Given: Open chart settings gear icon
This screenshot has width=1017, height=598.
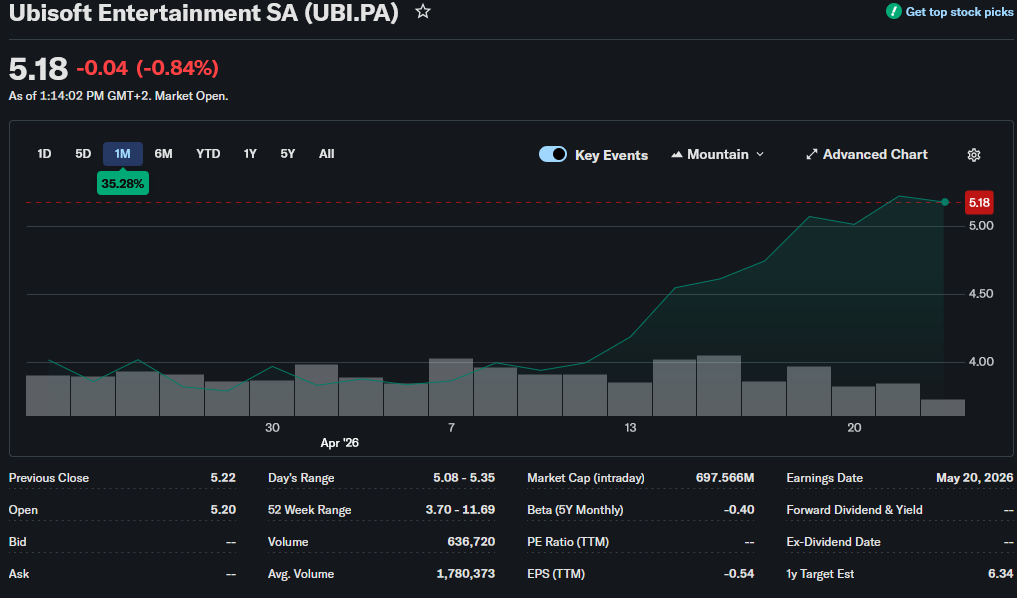Looking at the screenshot, I should point(974,155).
